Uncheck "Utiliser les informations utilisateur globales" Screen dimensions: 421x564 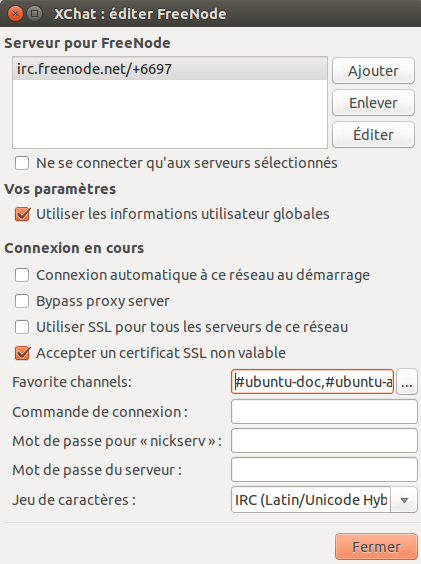[x=22, y=214]
